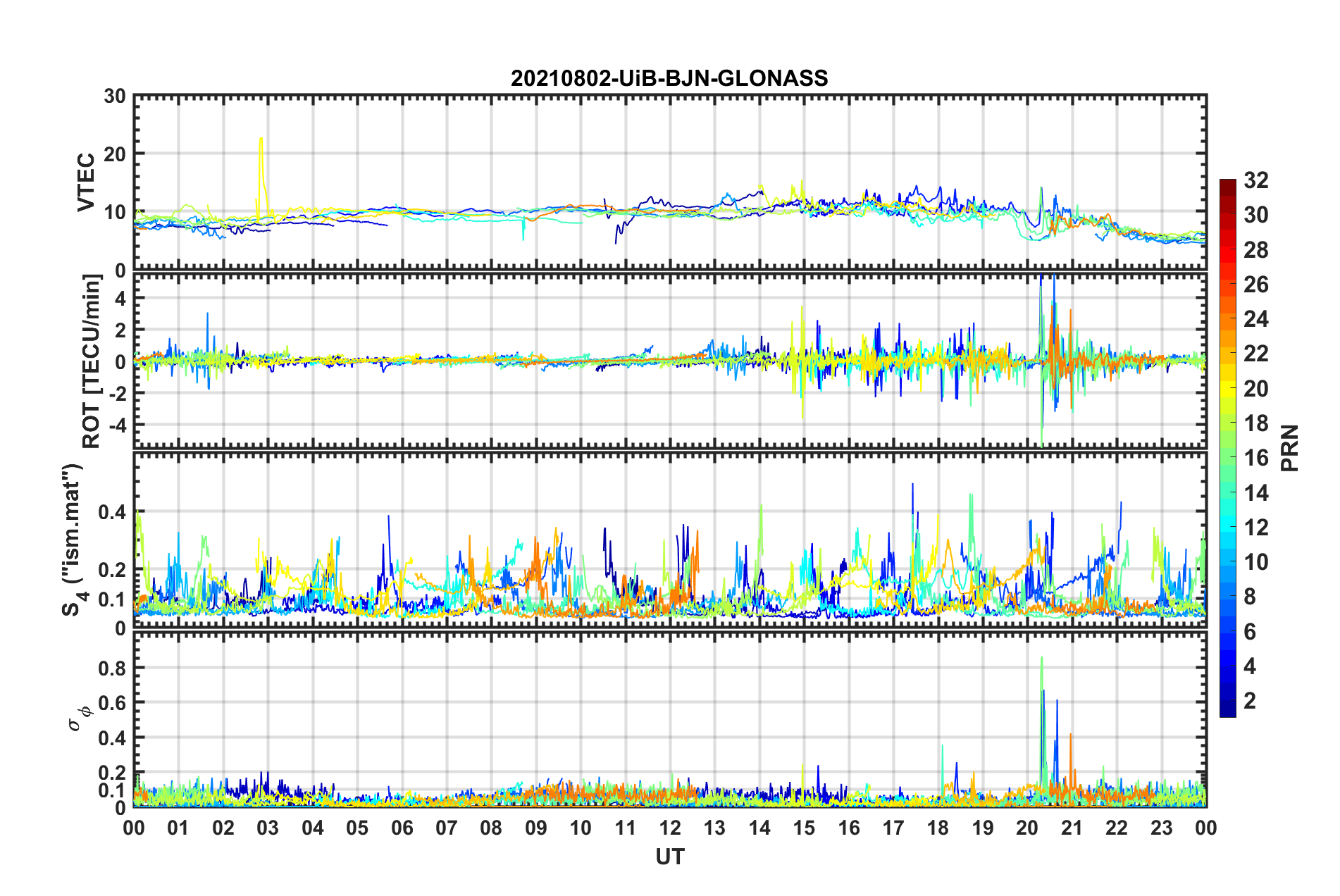Click the VTEC axis label
This screenshot has width=1340, height=896.
click(86, 182)
